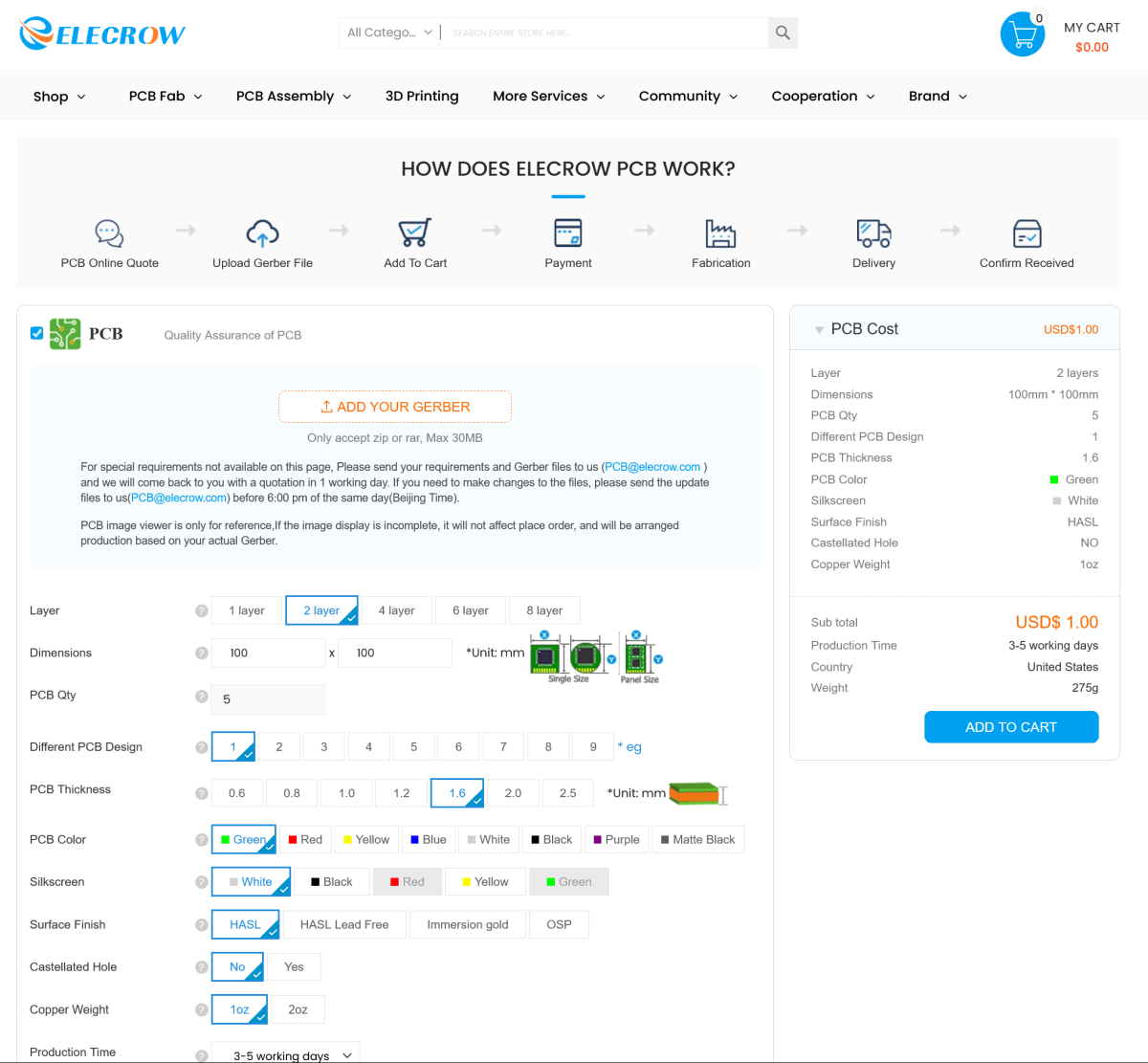This screenshot has height=1063, width=1148.
Task: Select Black silkscreen color
Action: 332,882
